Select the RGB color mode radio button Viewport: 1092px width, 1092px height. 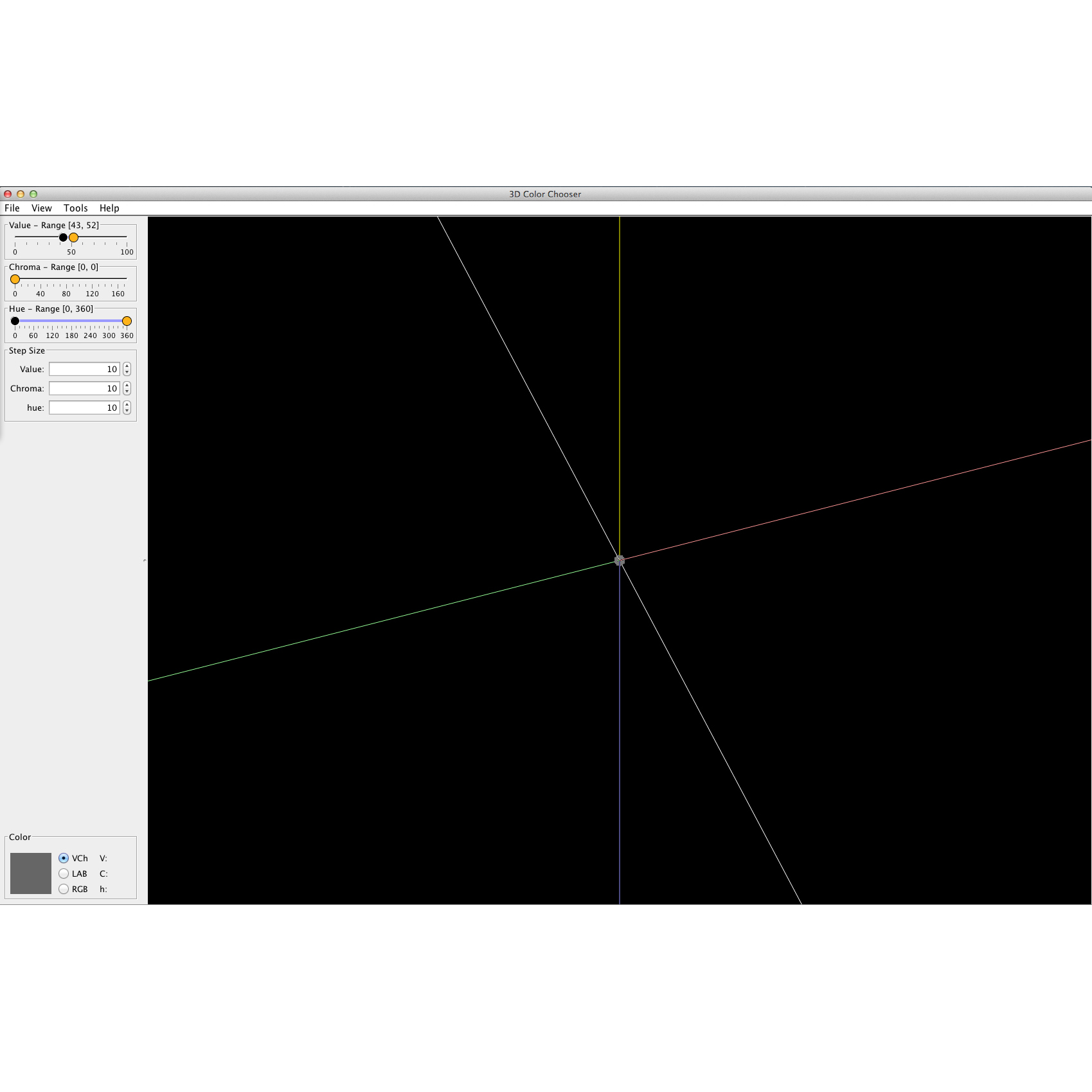tap(64, 889)
